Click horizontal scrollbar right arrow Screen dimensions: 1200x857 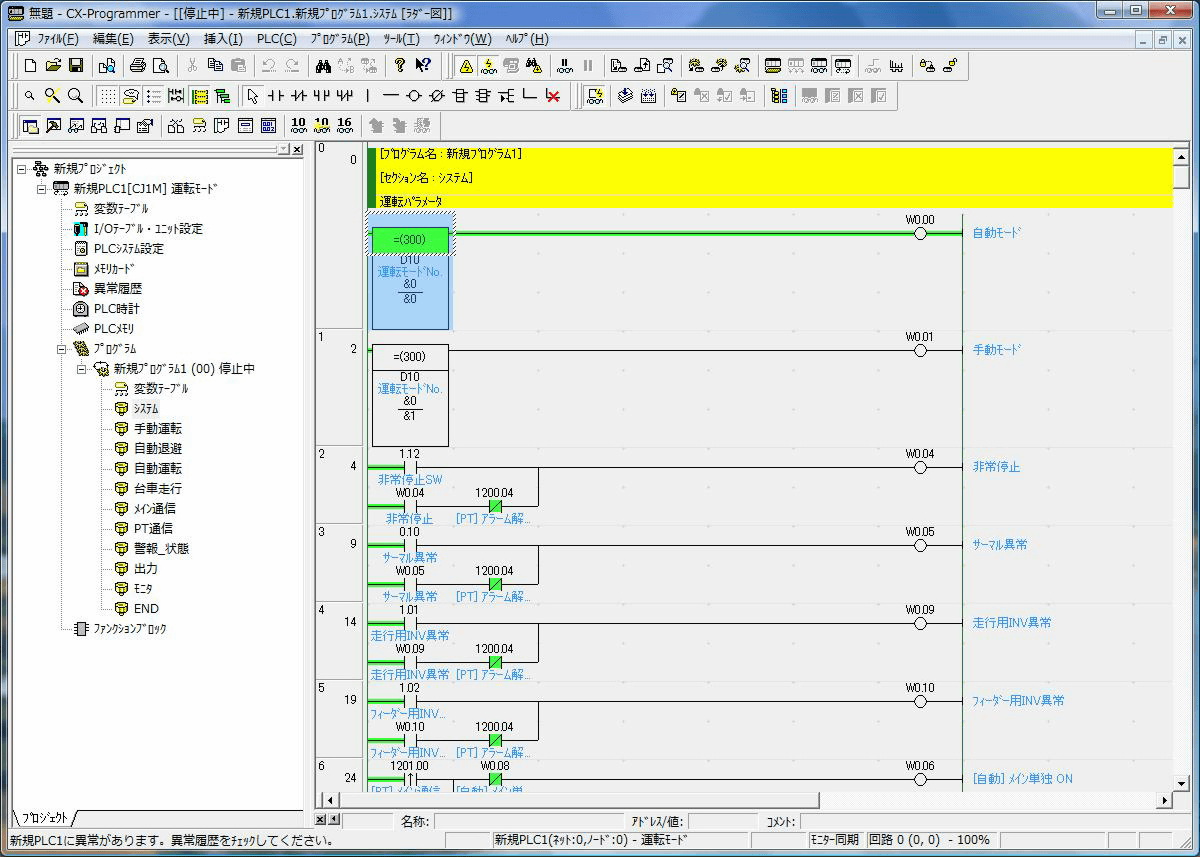tap(1164, 800)
